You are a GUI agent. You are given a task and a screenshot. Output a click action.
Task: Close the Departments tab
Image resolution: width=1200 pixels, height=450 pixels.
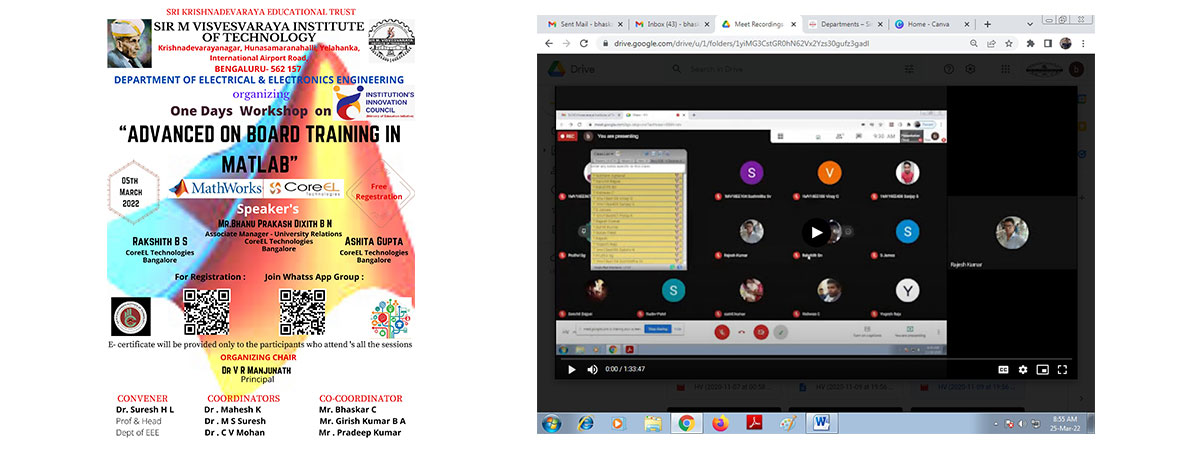[x=880, y=23]
